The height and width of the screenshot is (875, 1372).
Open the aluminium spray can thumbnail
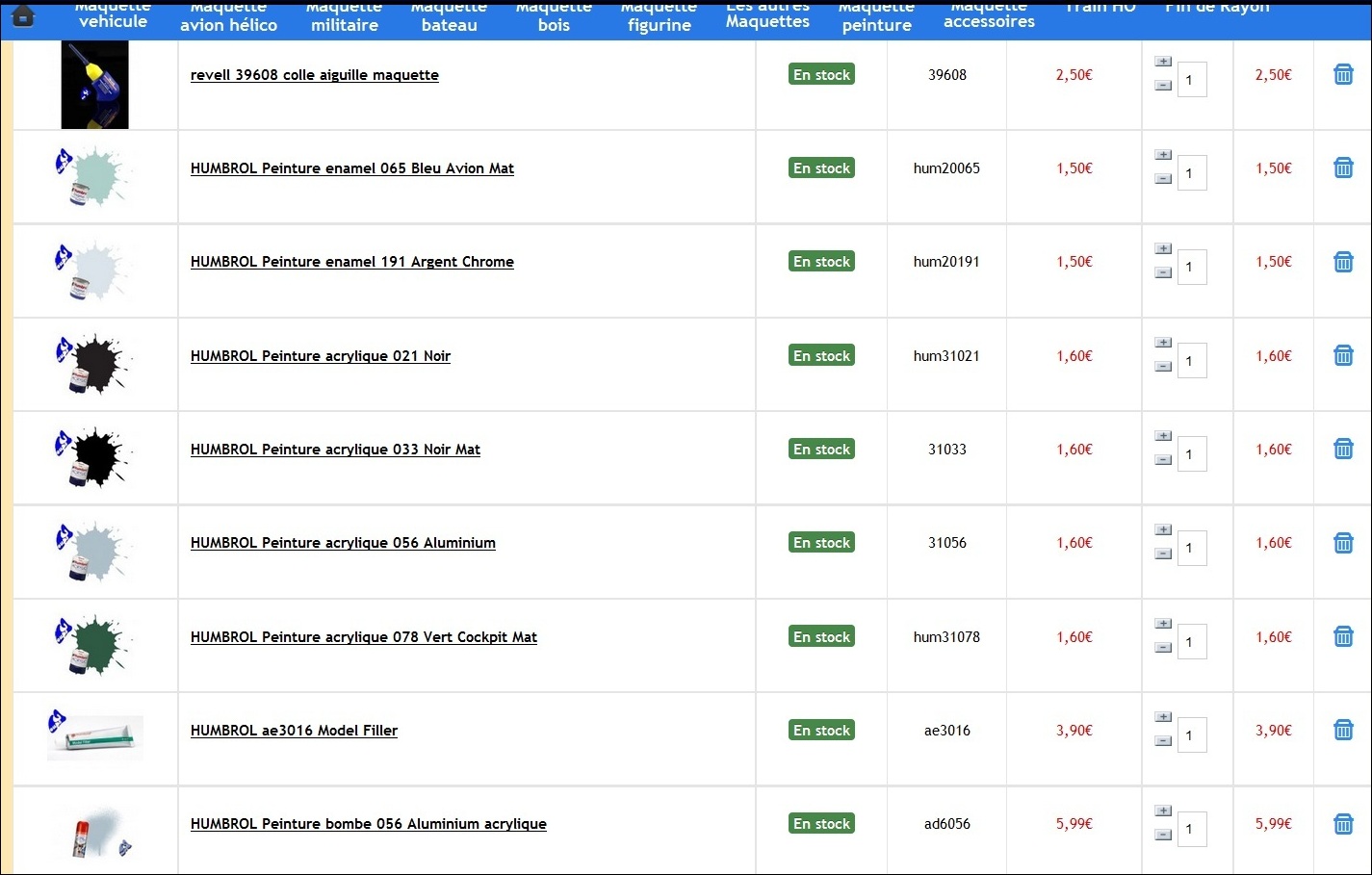pyautogui.click(x=100, y=832)
